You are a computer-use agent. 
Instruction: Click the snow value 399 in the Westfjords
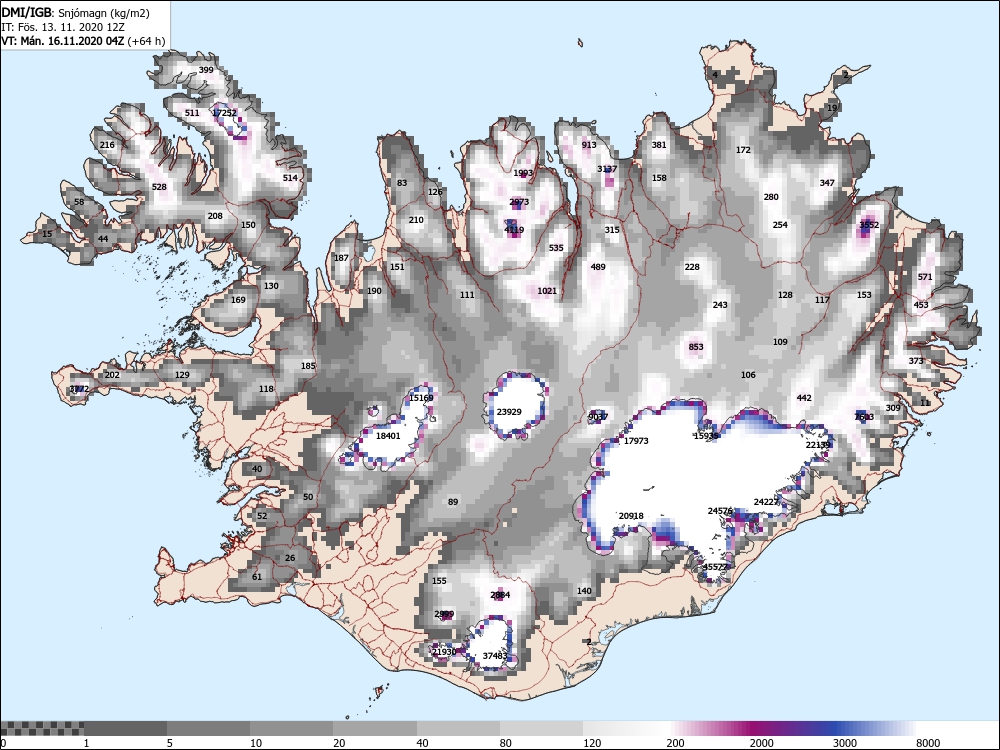(x=206, y=70)
